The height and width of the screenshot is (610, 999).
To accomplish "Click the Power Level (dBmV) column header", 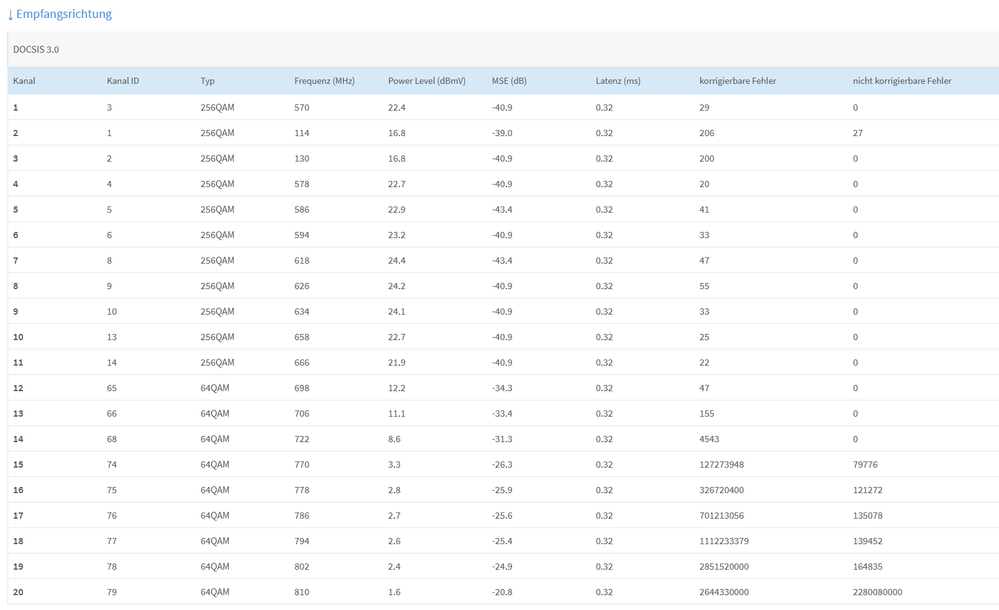I will click(427, 81).
